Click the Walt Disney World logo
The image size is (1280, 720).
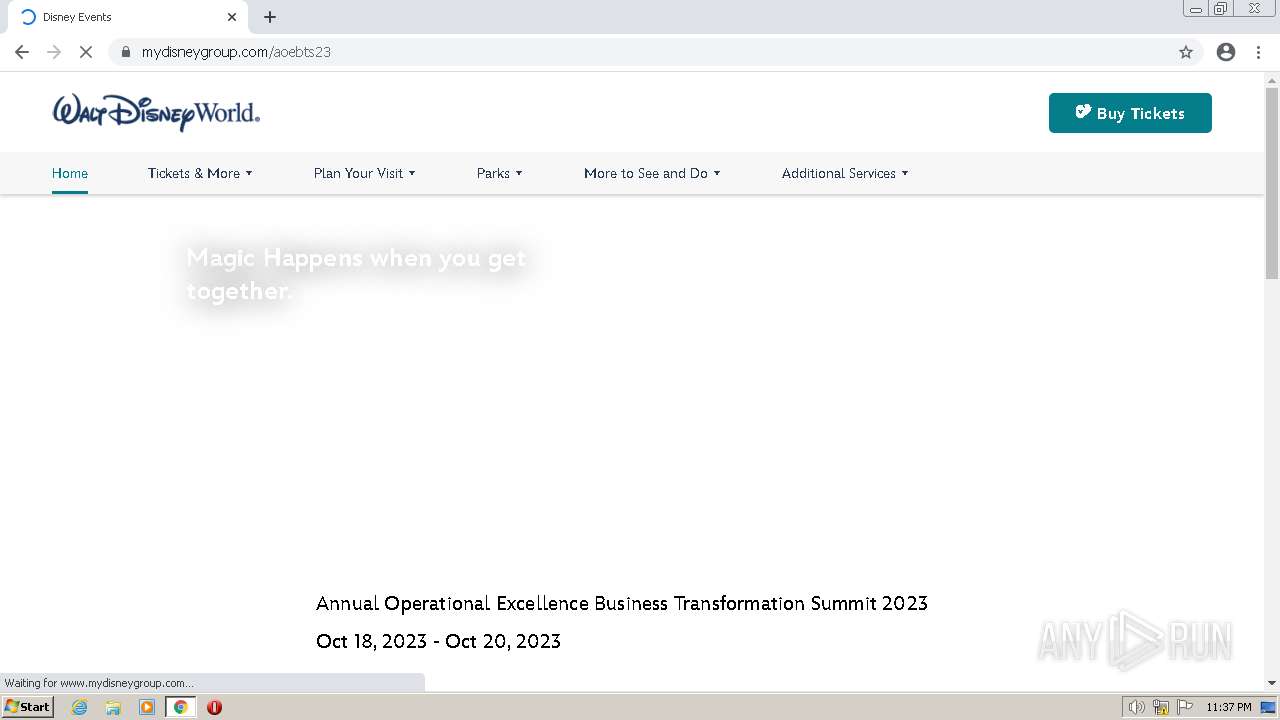click(156, 113)
